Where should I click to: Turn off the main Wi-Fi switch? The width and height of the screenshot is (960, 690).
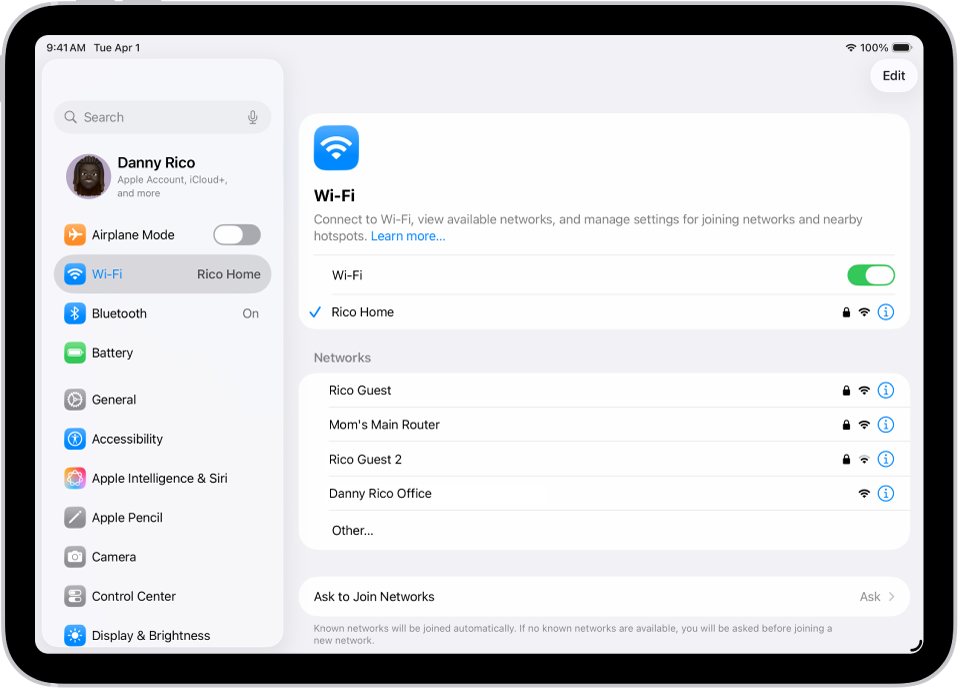tap(871, 276)
